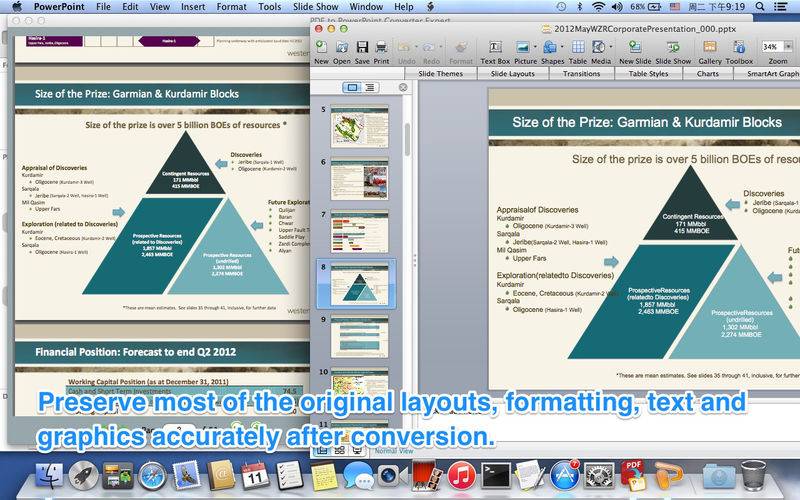Launch iTunes from the Dock

461,477
